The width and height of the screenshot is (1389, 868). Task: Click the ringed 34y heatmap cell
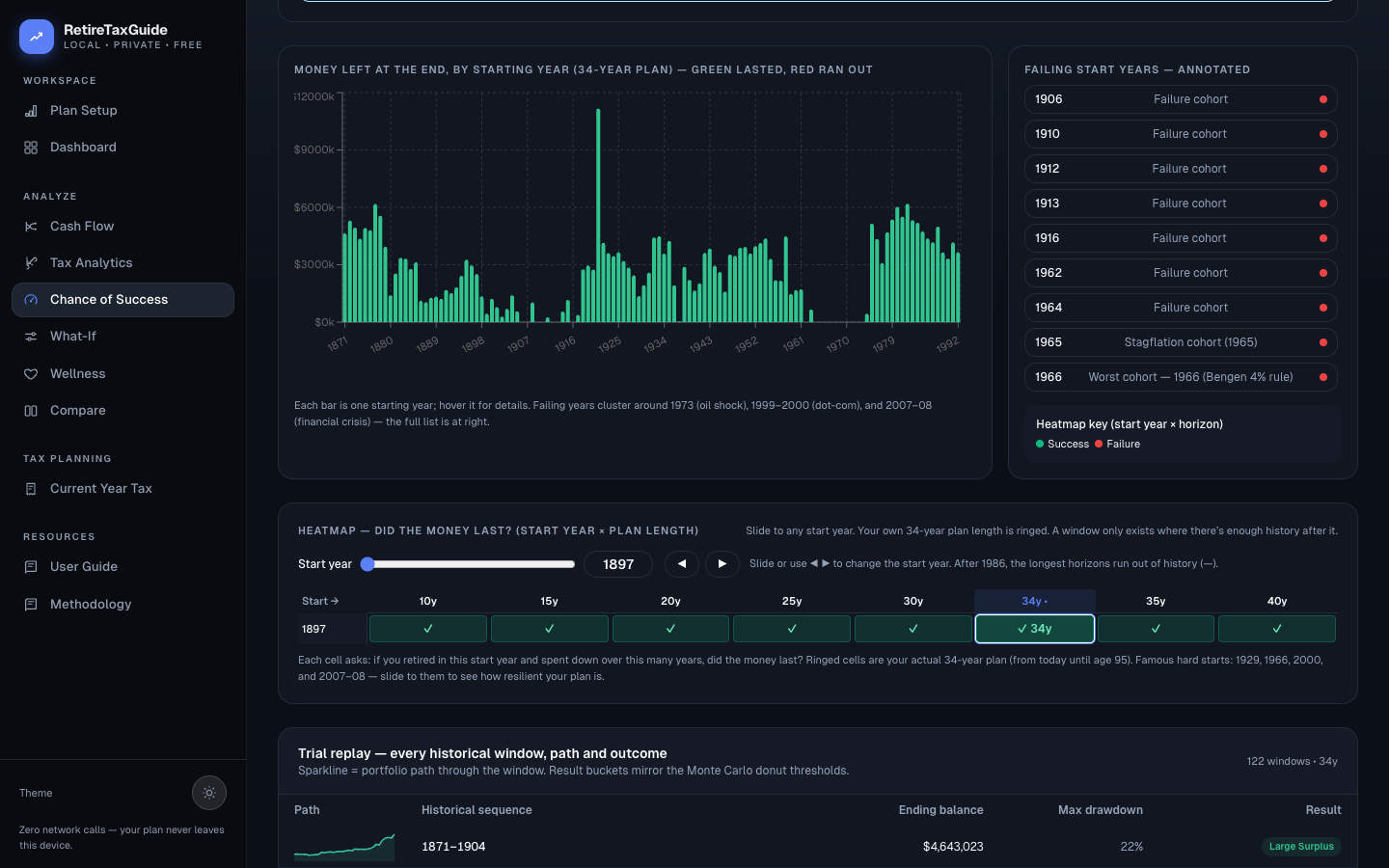click(x=1035, y=629)
